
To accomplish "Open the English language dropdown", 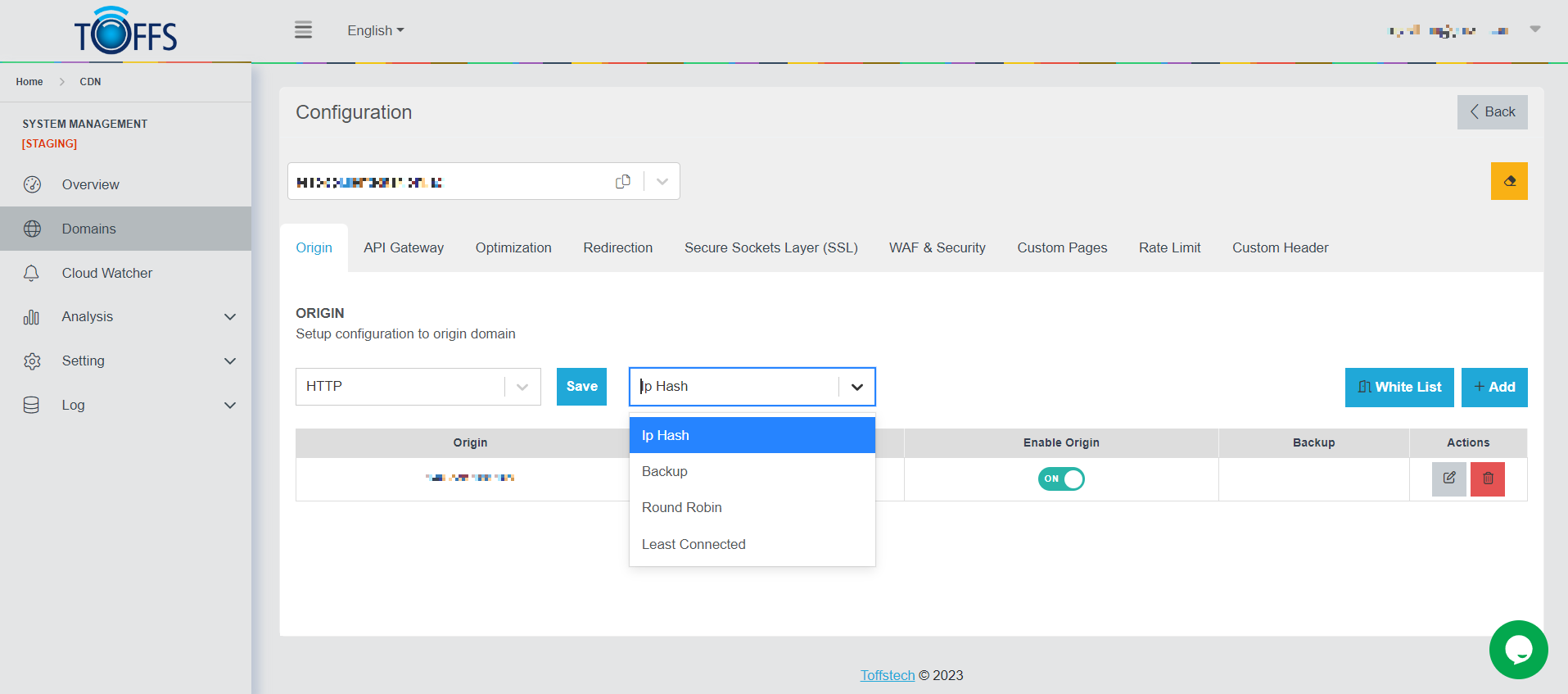I will pyautogui.click(x=375, y=30).
